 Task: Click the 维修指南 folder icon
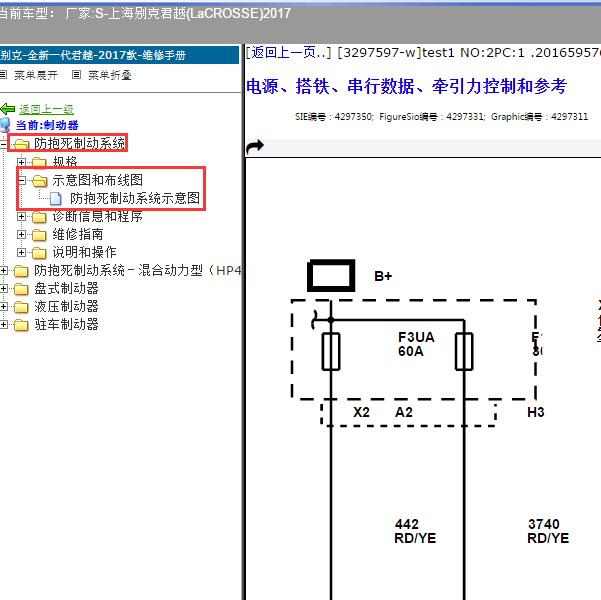(x=39, y=235)
